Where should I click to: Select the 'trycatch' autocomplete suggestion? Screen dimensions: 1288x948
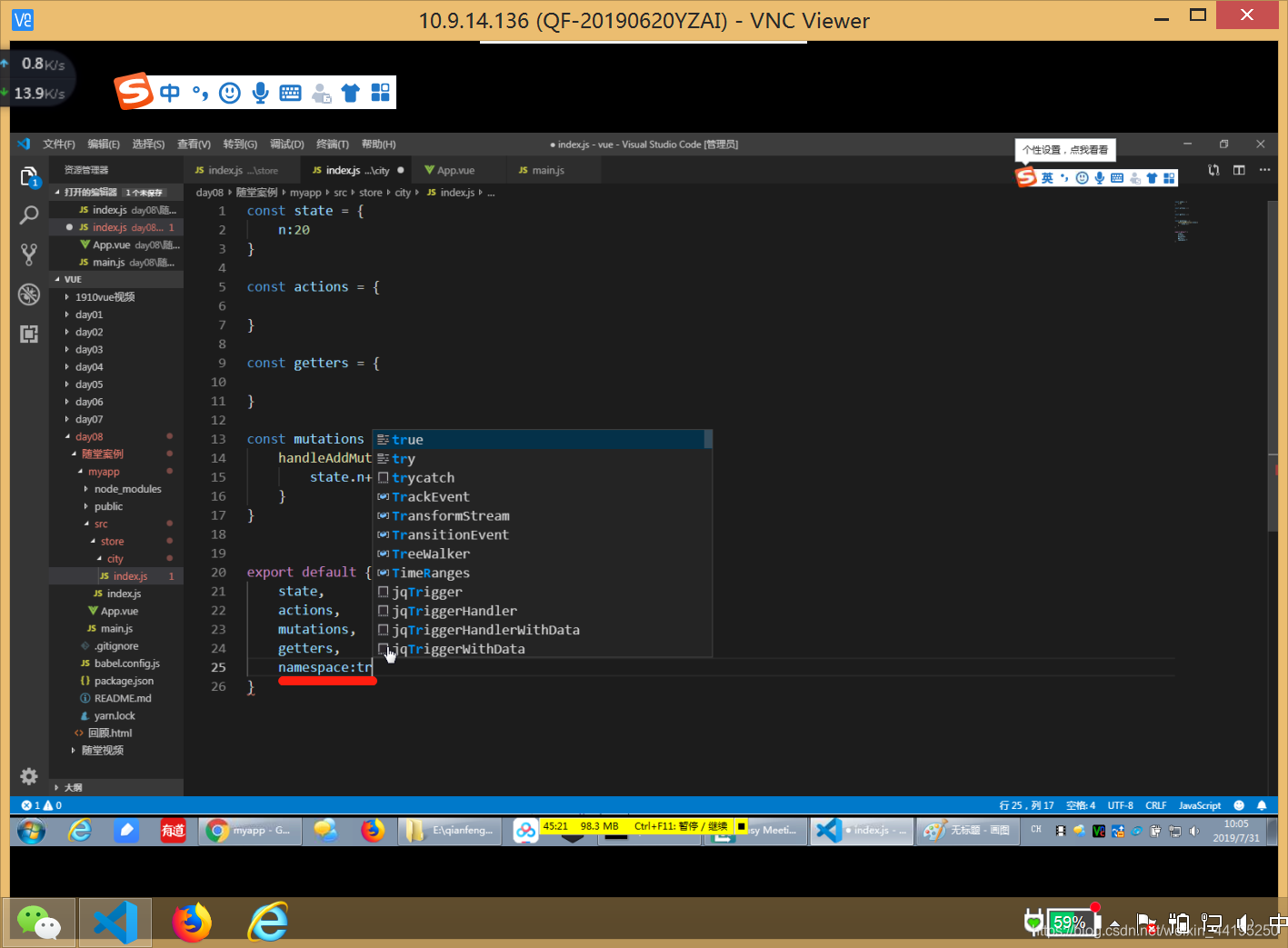[543, 478]
